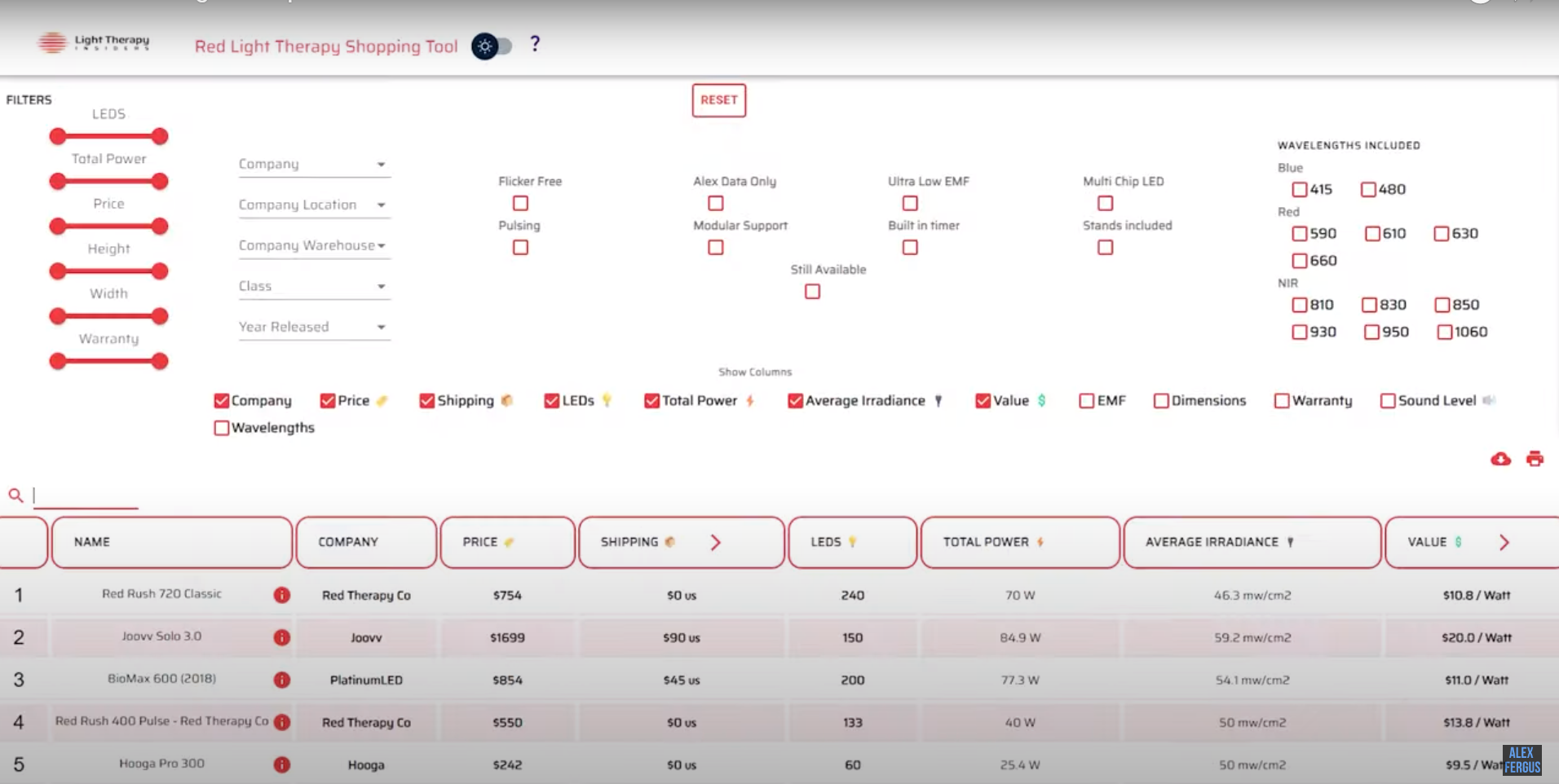This screenshot has width=1559, height=784.
Task: Open info icon for BioMax 600 (2018)
Action: click(x=282, y=680)
